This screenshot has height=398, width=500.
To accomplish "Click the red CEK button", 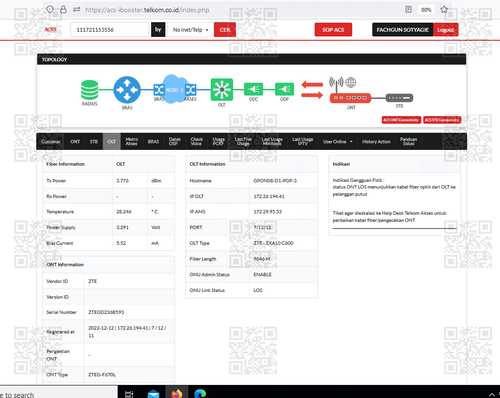I will [225, 30].
